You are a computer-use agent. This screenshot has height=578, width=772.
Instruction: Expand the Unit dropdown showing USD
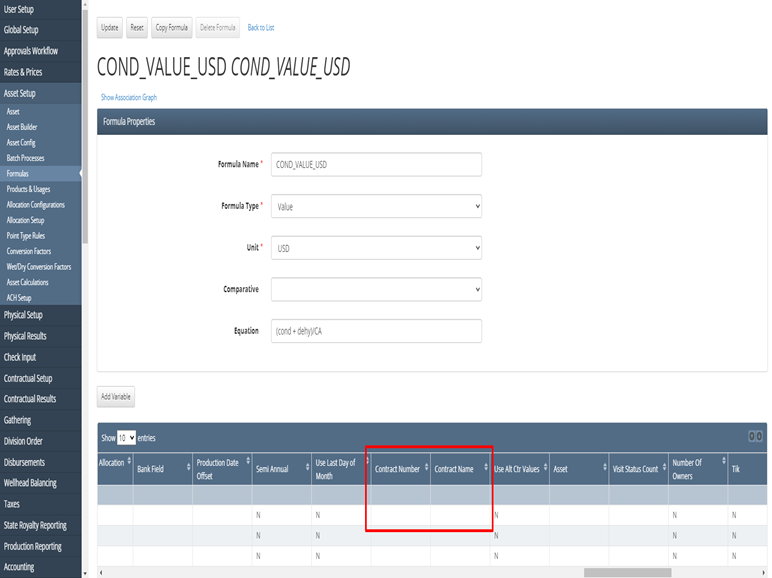tap(376, 247)
